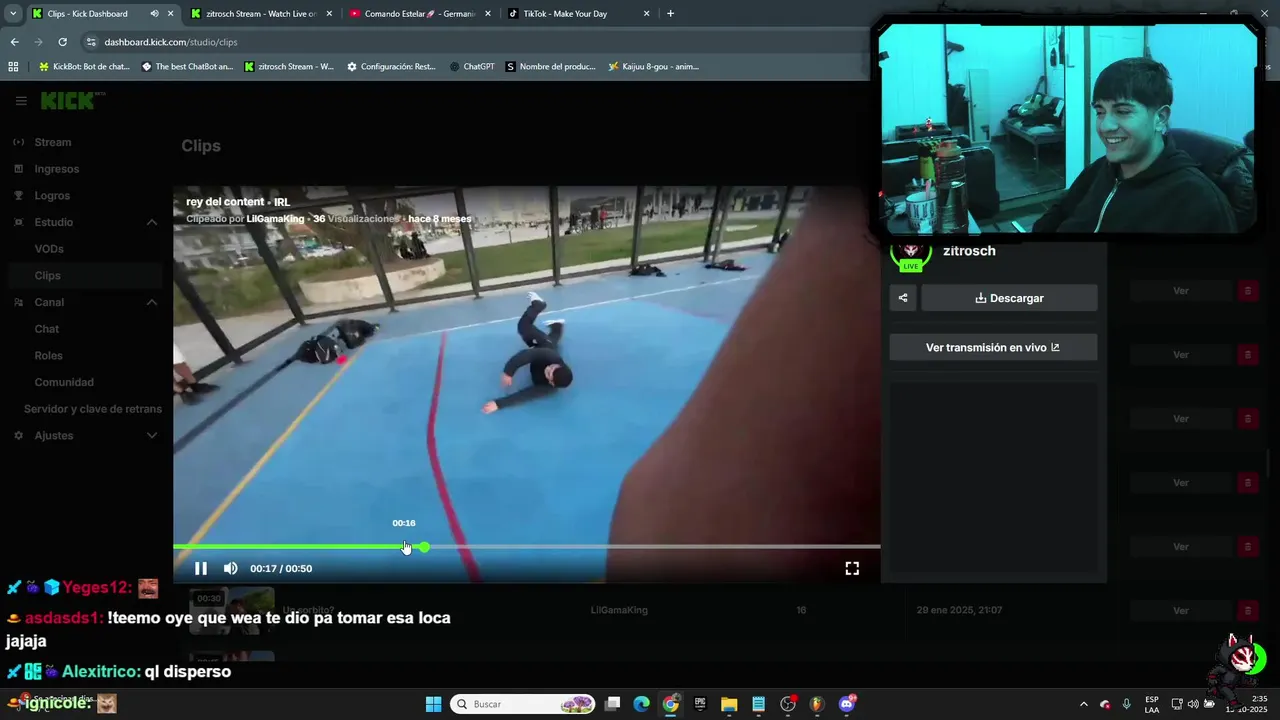
Task: Open Epic Games Launcher from taskbar
Action: click(x=700, y=704)
